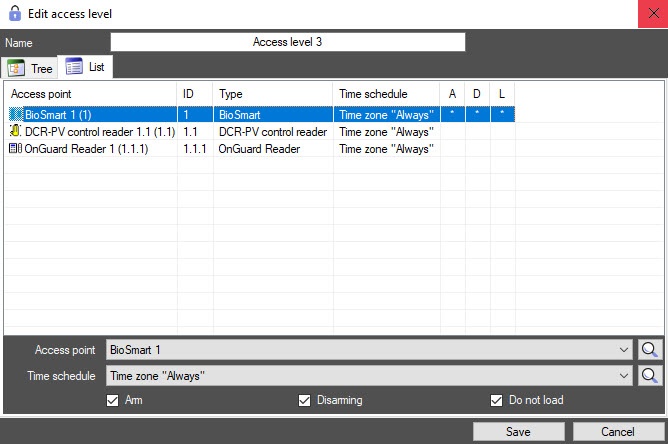668x444 pixels.
Task: Click the Name input field
Action: [288, 42]
